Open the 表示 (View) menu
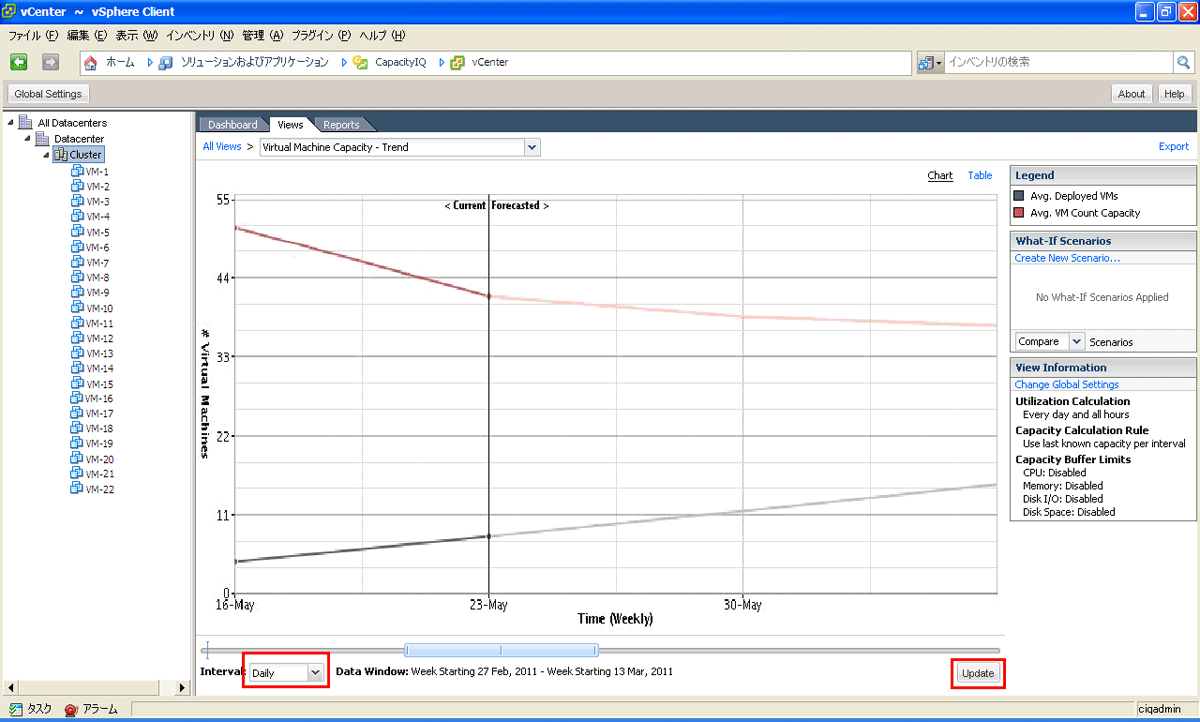Screen dimensions: 1200x722 click(x=137, y=35)
